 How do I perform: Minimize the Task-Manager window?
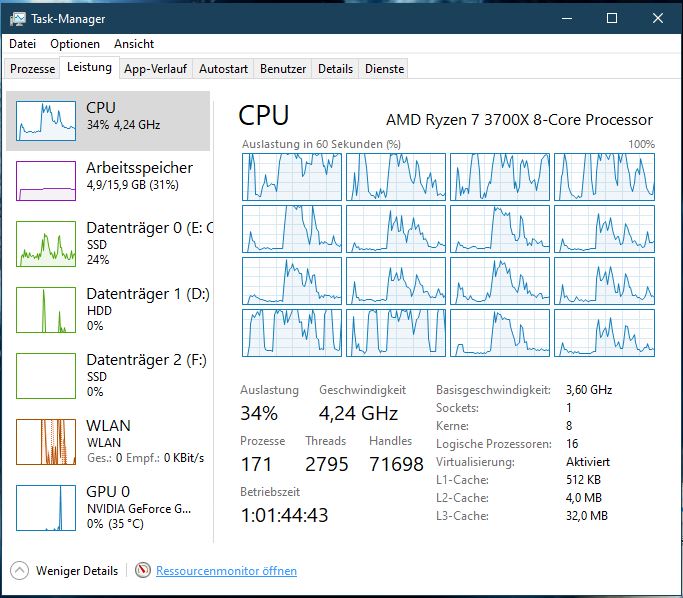coord(567,18)
